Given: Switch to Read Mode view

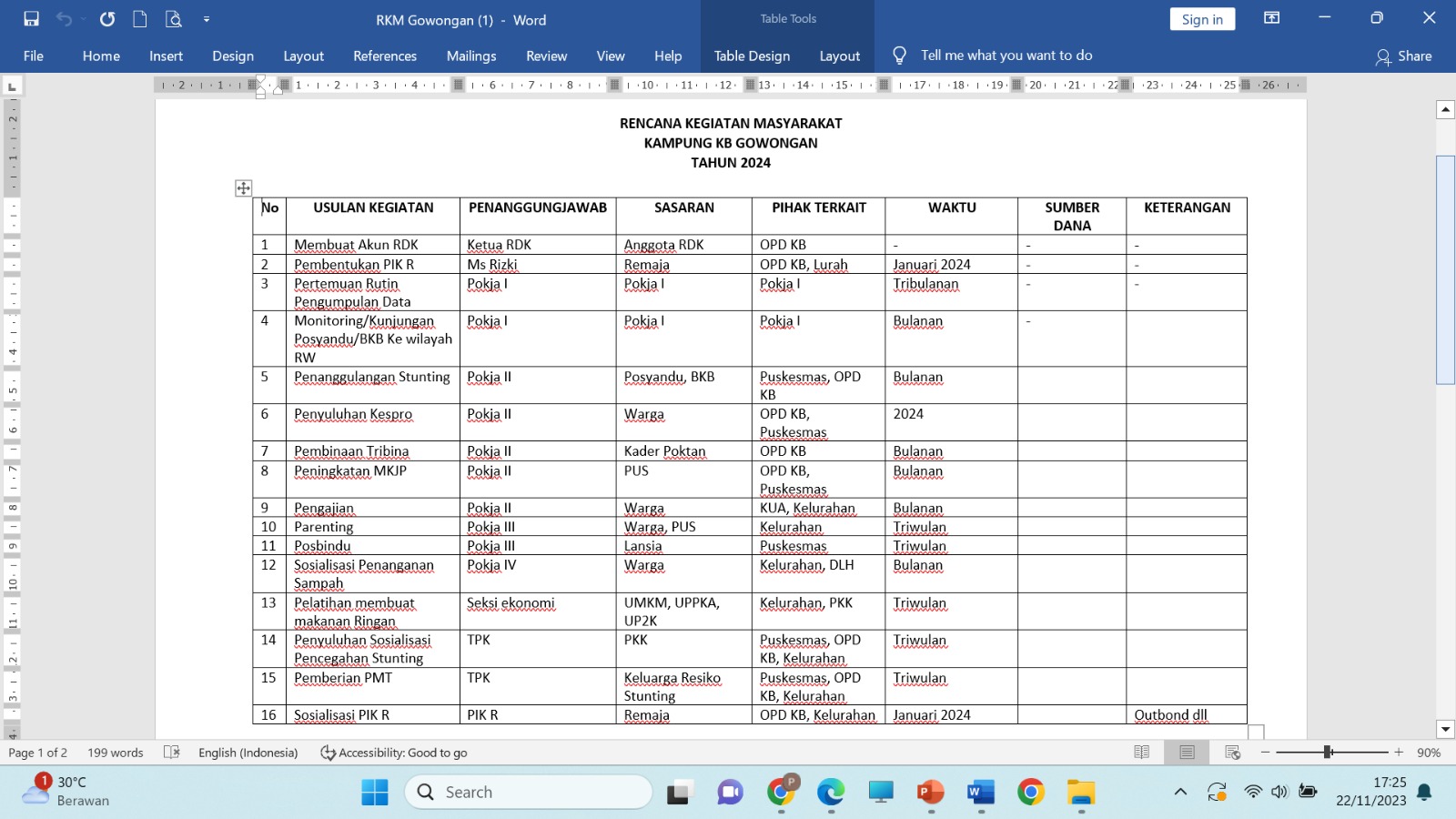Looking at the screenshot, I should 1141,753.
